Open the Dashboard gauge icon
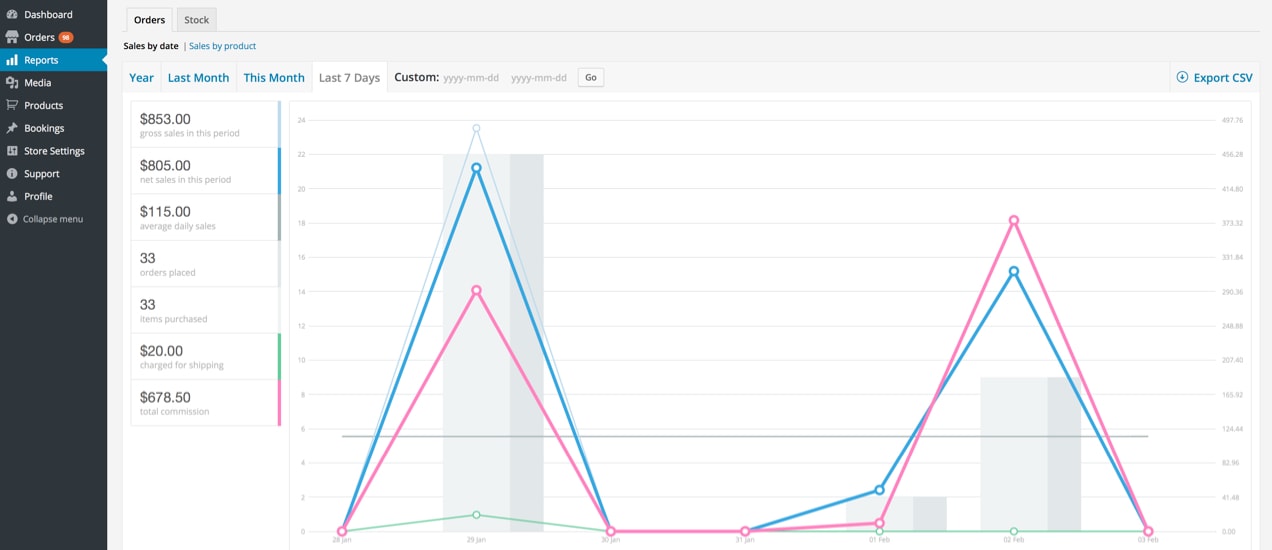This screenshot has width=1272, height=550. pos(12,15)
